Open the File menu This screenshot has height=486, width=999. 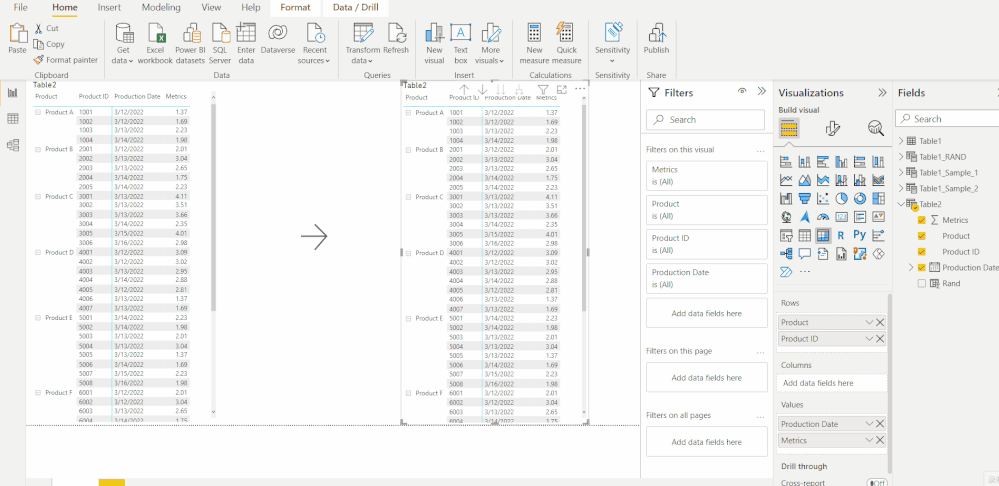coord(20,8)
